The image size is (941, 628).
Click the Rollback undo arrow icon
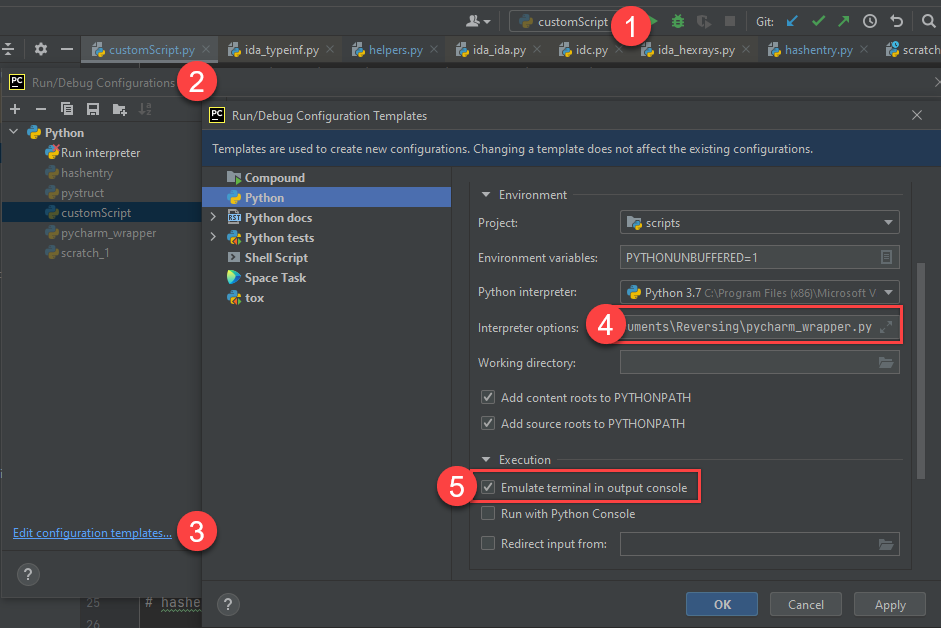tap(897, 22)
